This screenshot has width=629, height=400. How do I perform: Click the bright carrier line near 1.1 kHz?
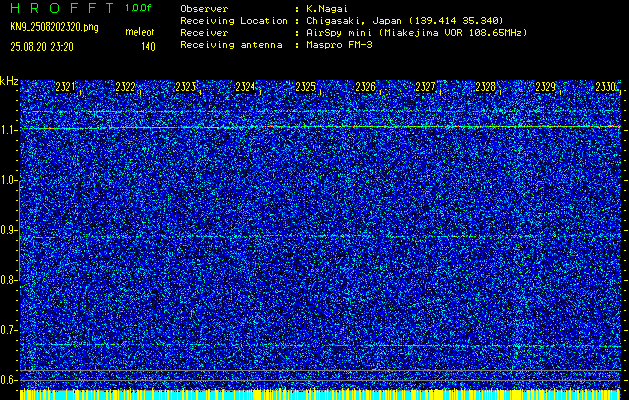coord(320,127)
